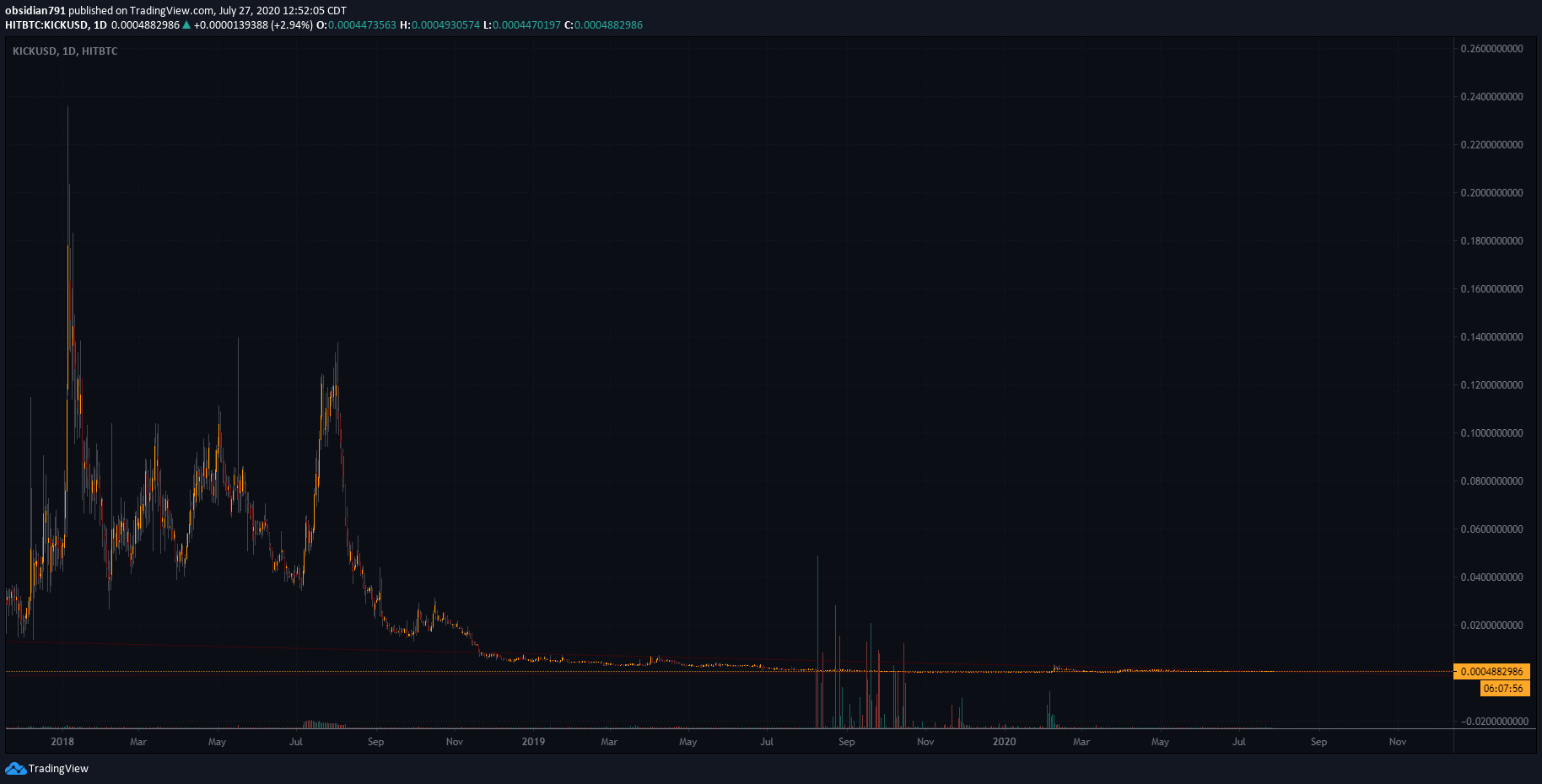Click the change value +0.0000139388 (+2.94%)
Screen dimensions: 1542x784
pyautogui.click(x=253, y=25)
